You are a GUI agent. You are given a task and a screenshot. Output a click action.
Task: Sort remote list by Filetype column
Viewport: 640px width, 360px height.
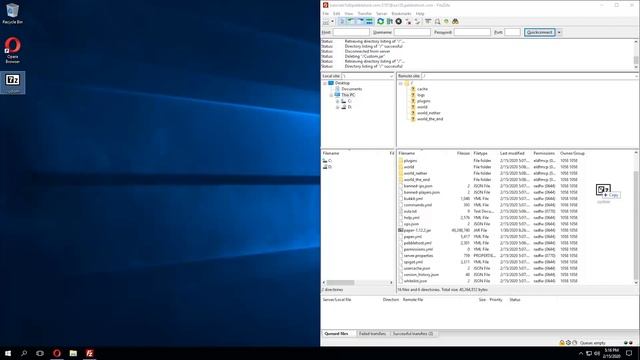click(481, 153)
